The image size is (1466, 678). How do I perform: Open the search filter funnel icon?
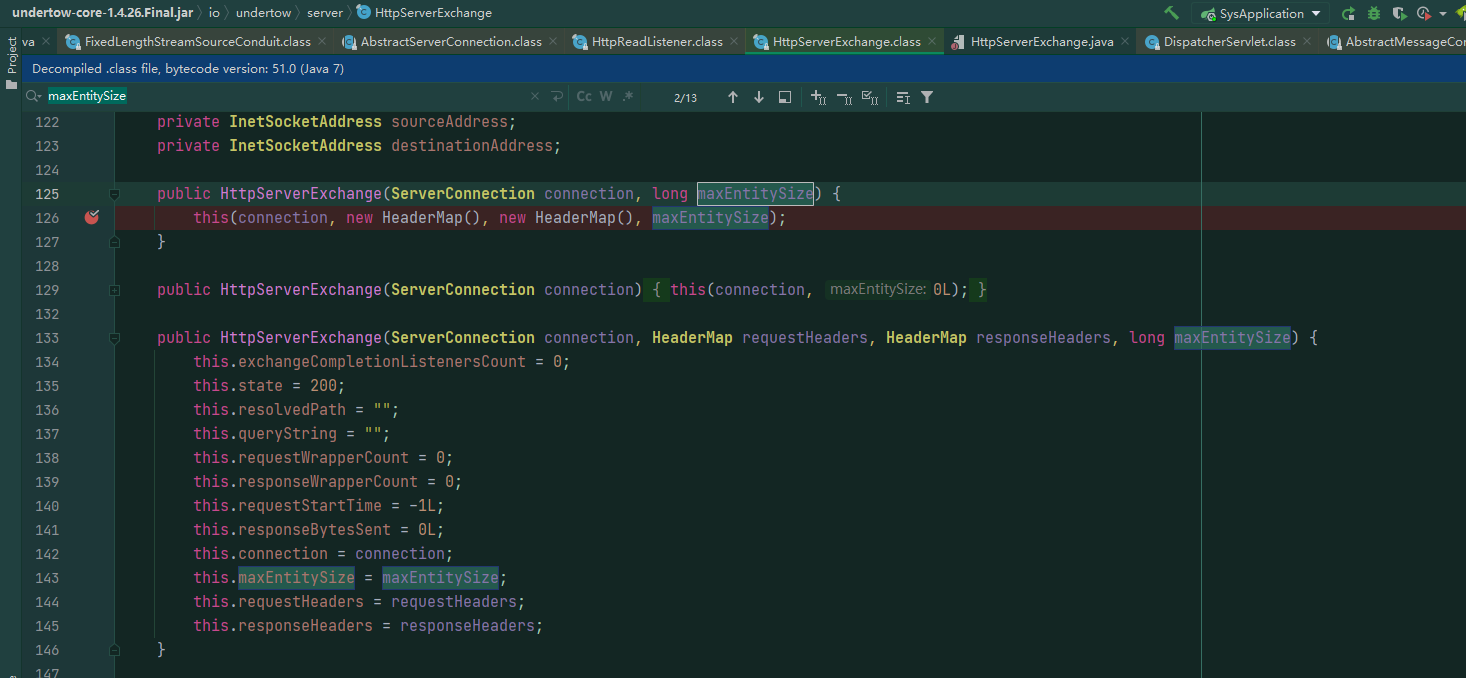click(x=927, y=96)
